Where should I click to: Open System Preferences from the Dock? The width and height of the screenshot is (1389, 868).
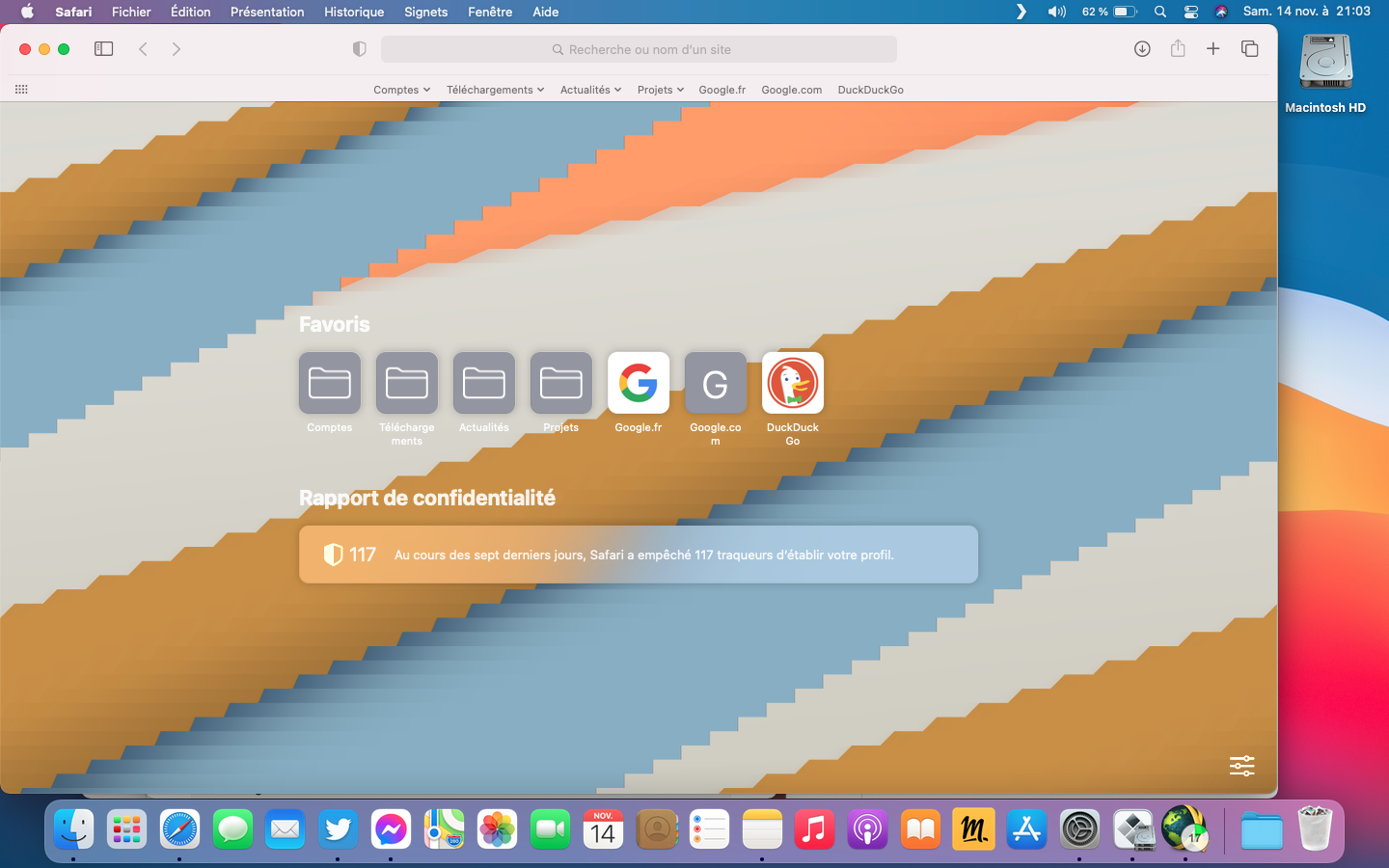(1079, 828)
